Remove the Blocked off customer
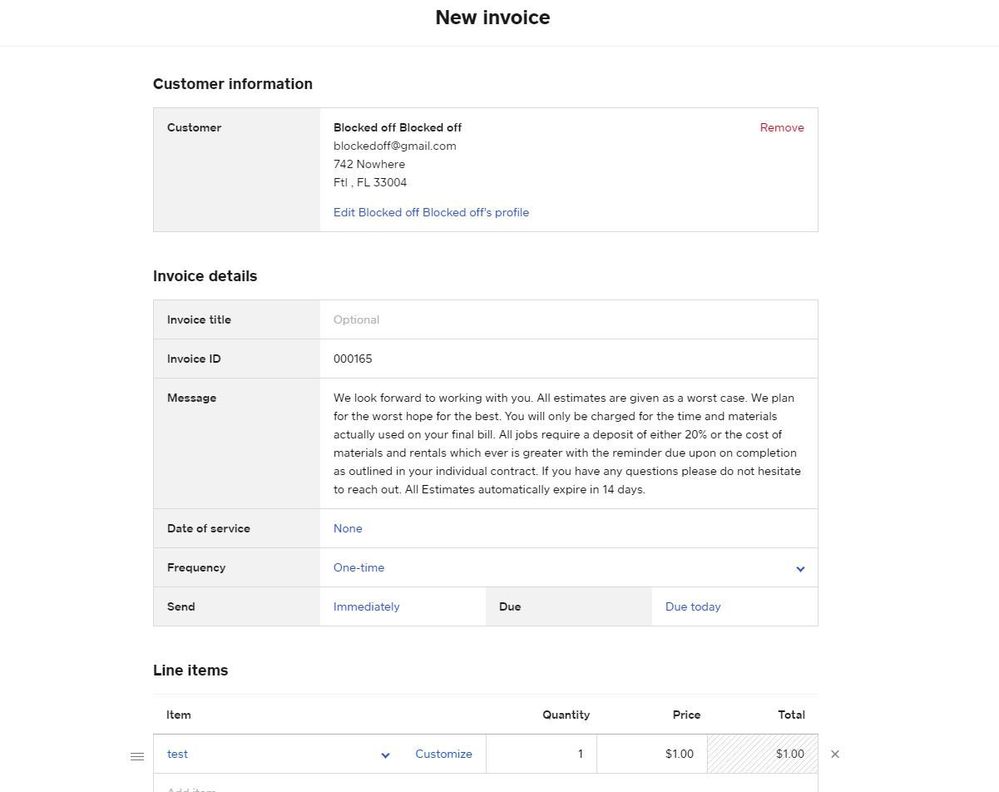The width and height of the screenshot is (999, 792). click(781, 128)
